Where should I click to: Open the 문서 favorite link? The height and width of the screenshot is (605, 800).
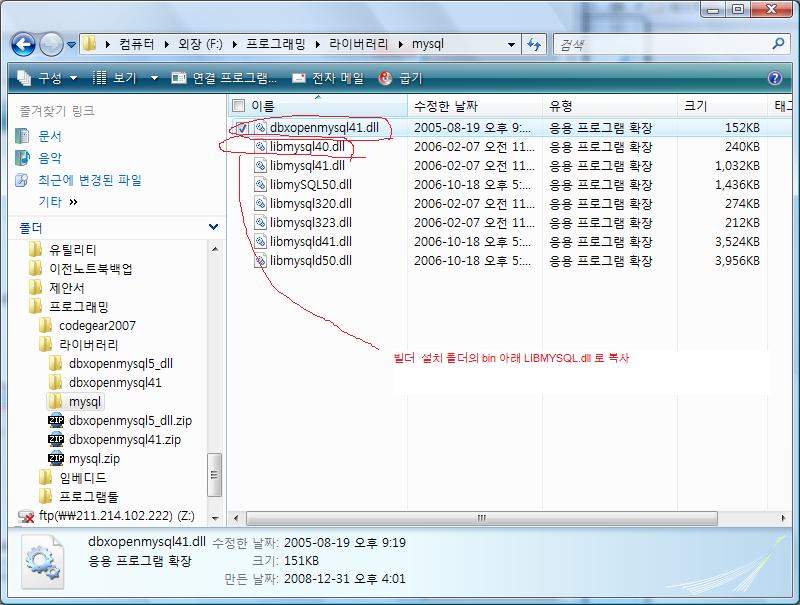pos(50,136)
